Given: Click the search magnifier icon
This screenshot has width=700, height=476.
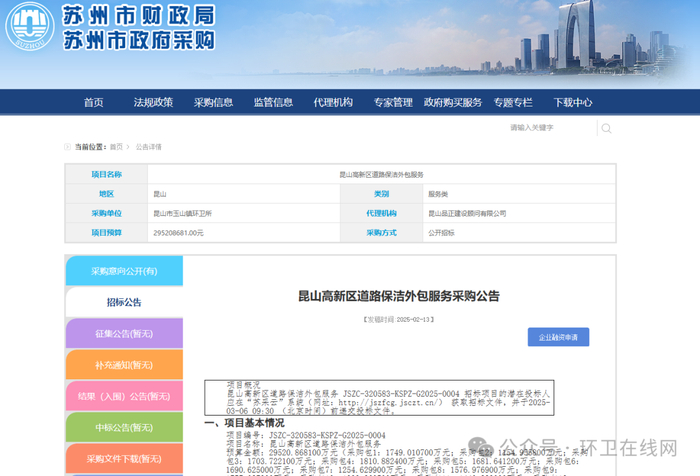Looking at the screenshot, I should point(605,128).
